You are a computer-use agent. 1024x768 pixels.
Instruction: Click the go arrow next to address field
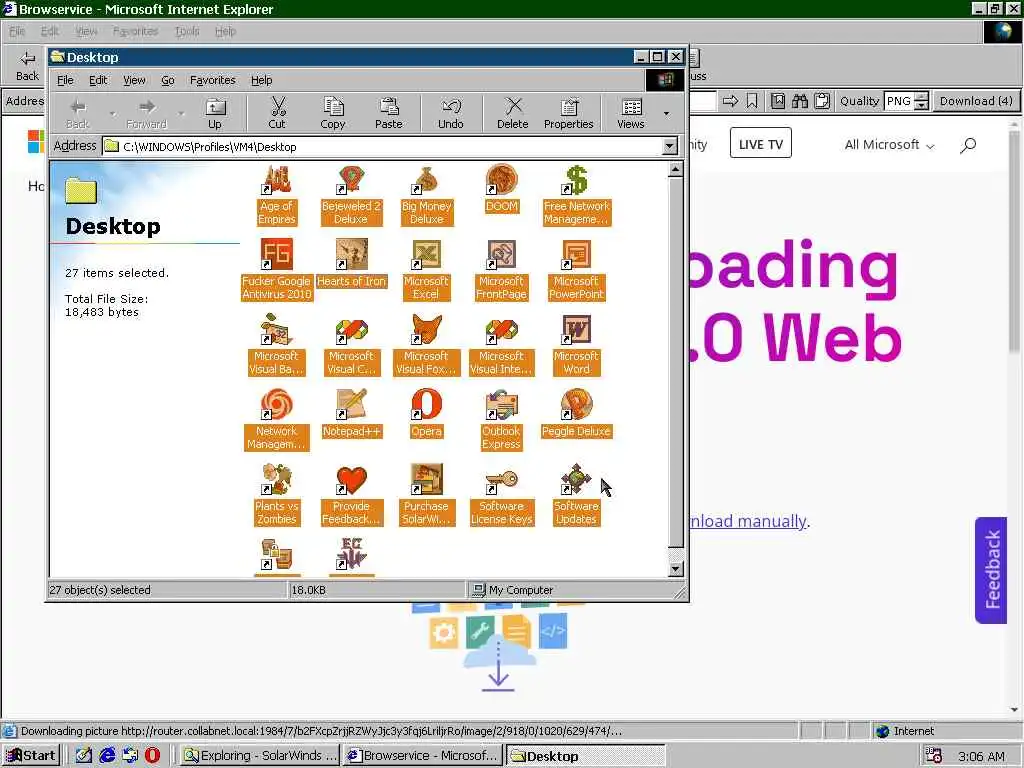point(730,101)
